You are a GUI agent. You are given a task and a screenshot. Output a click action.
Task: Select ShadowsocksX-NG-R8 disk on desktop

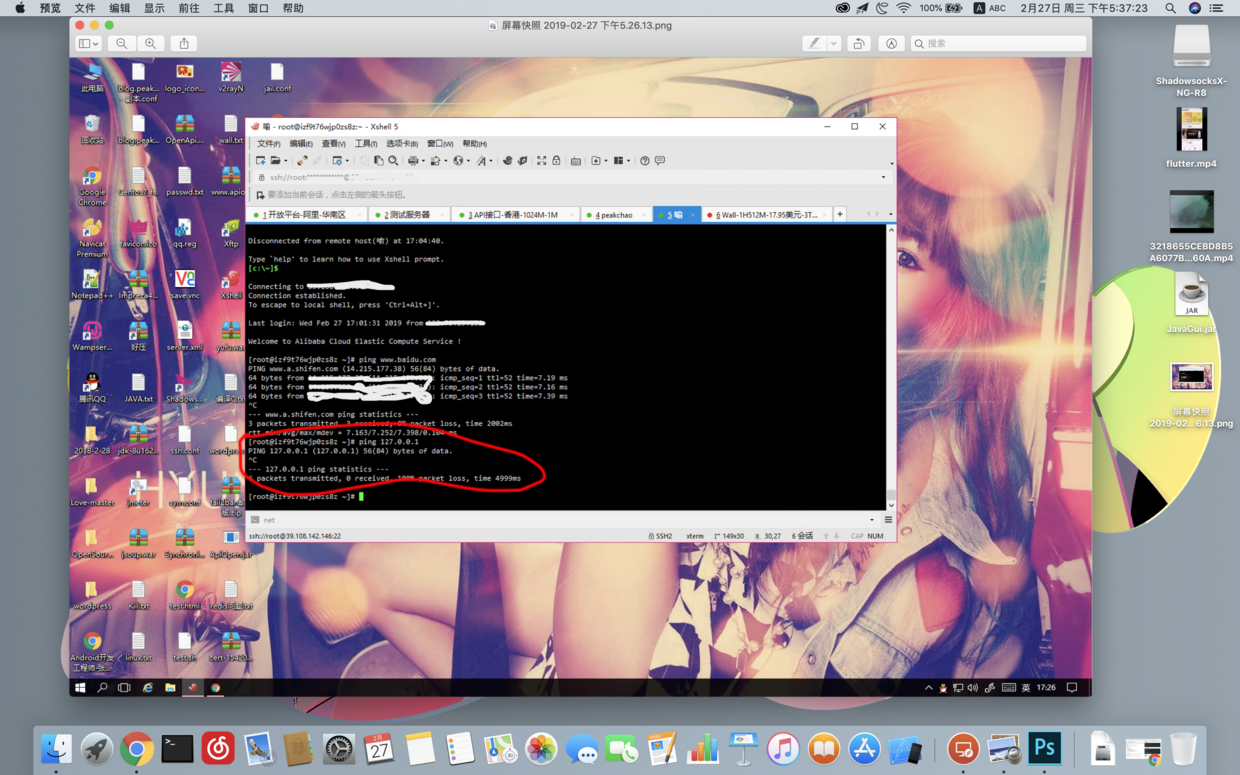[1191, 60]
